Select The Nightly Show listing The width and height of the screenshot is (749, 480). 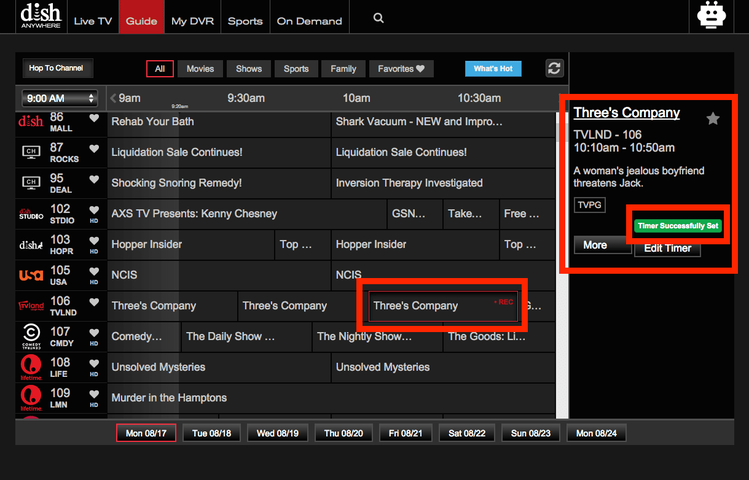point(377,337)
